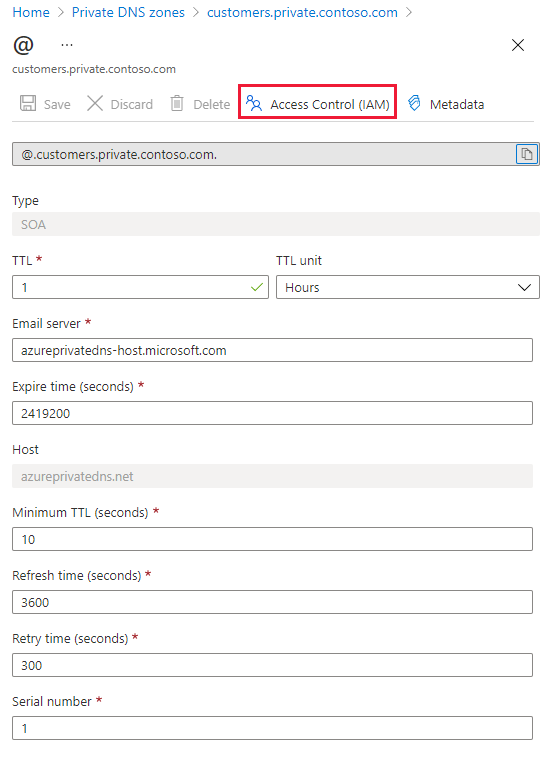
Task: Click the 'Refresh time (seconds)' label
Action: click(77, 575)
